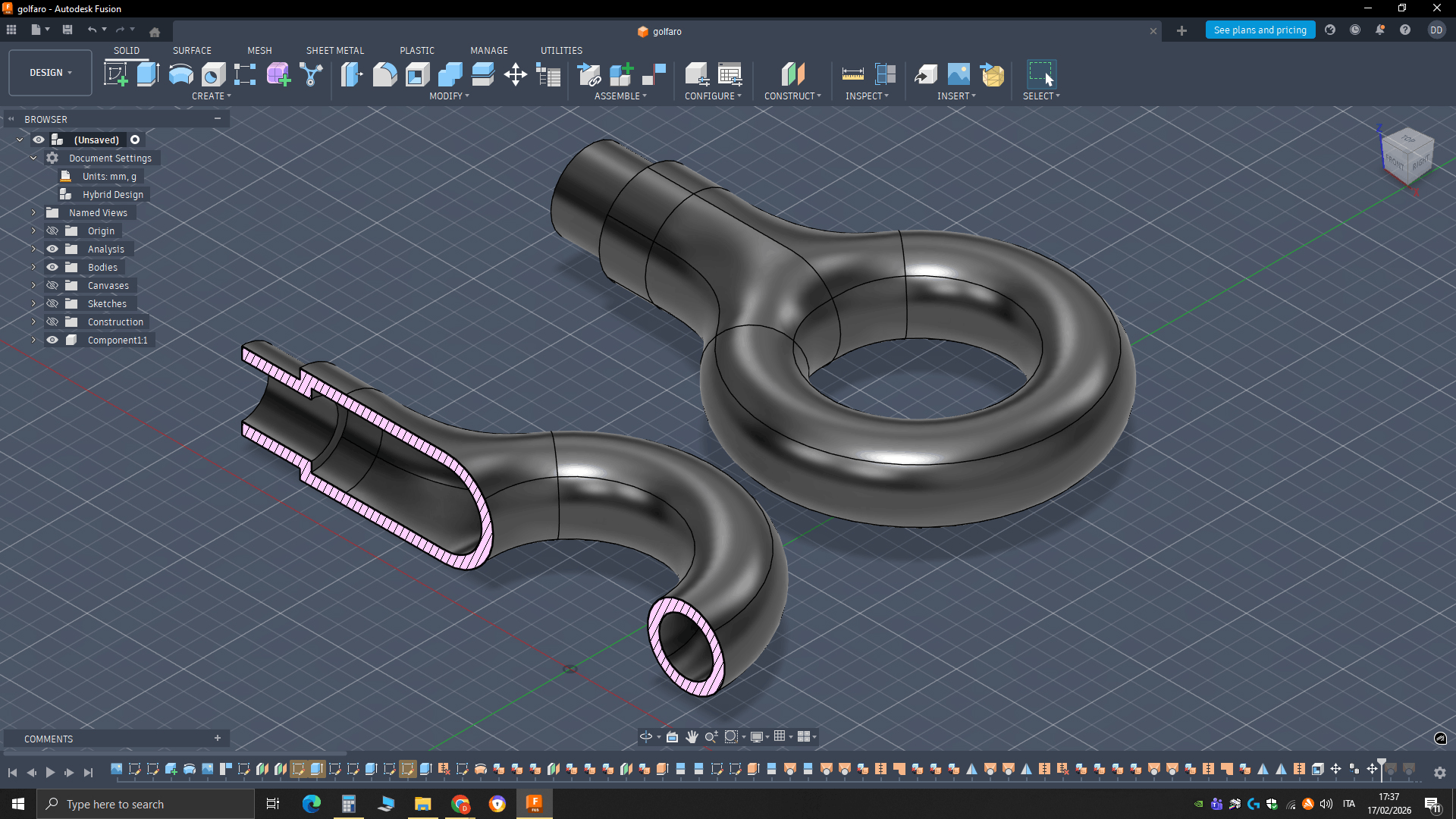Switch to the SHEET METAL tab
1456x819 pixels.
(334, 50)
